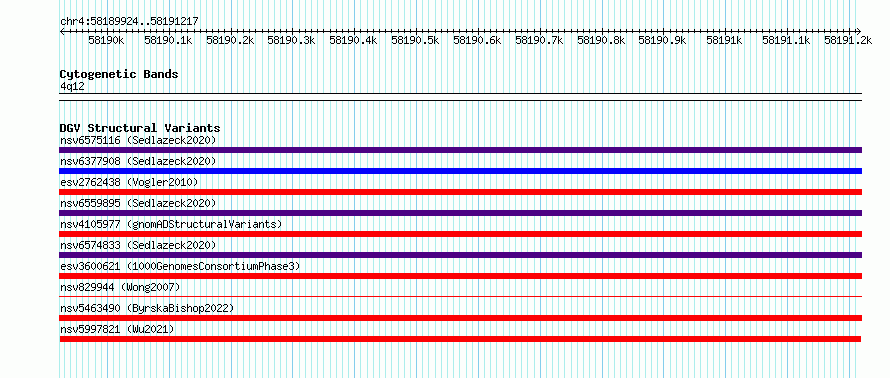Click the 58190.1k ruler tick label
Screen dimensions: 890x378
click(168, 40)
